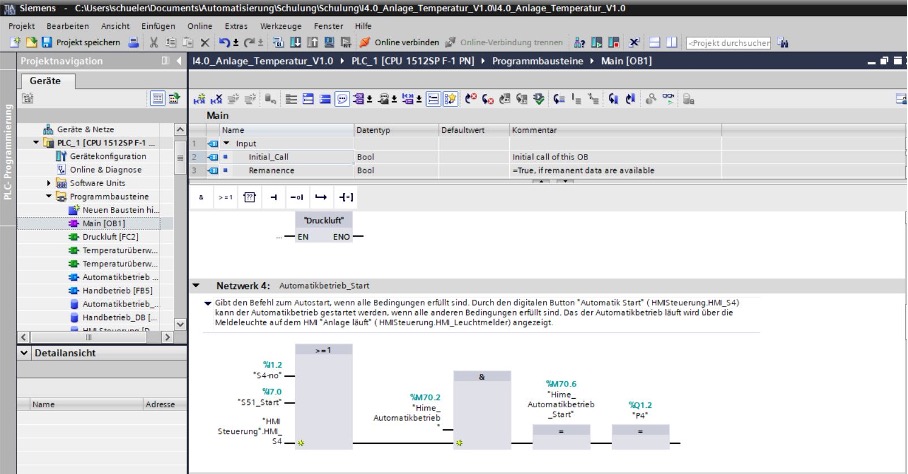Click the Projekt speichern save icon
This screenshot has height=474, width=908.
coord(45,43)
